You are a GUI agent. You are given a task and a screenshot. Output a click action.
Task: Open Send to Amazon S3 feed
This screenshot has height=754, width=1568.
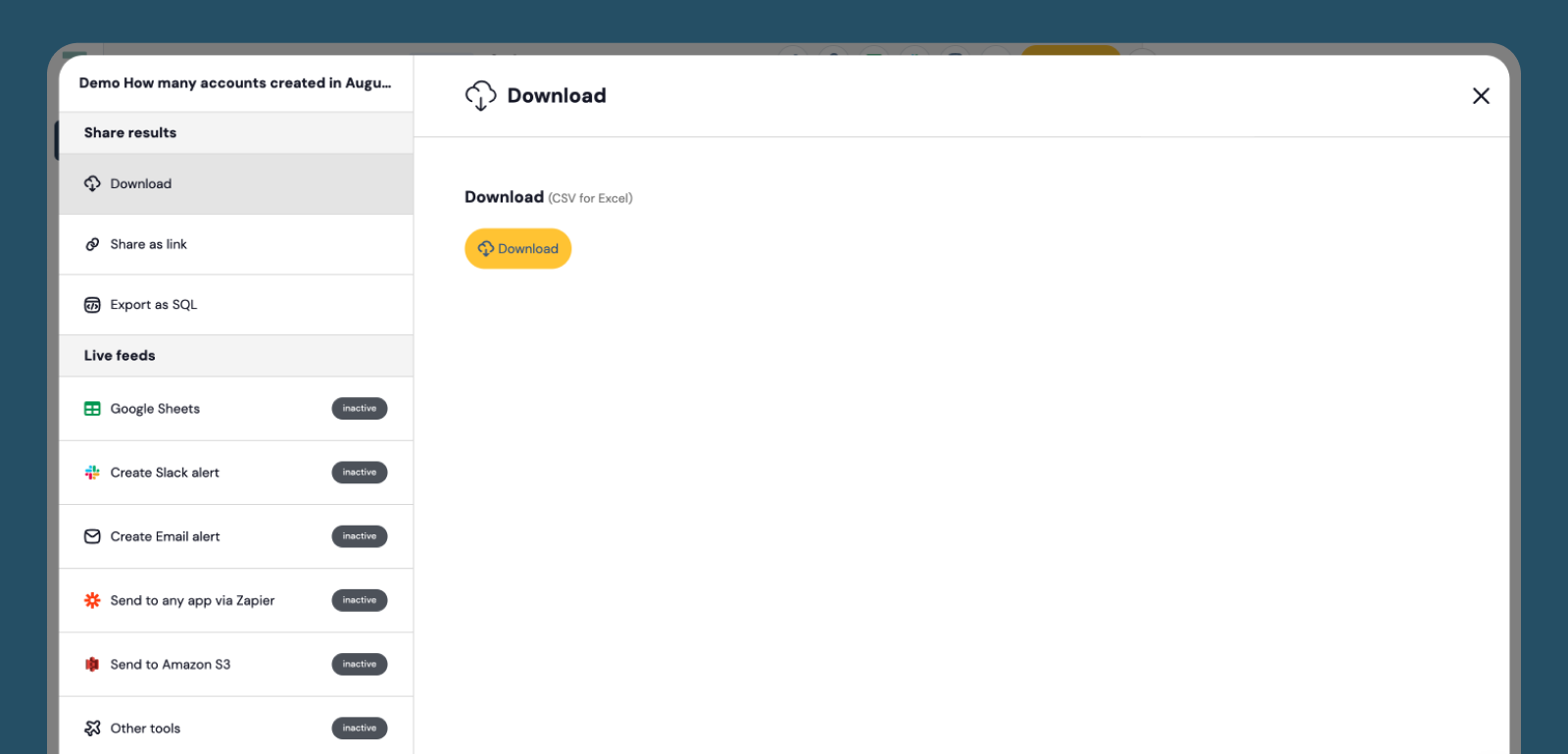click(x=236, y=665)
